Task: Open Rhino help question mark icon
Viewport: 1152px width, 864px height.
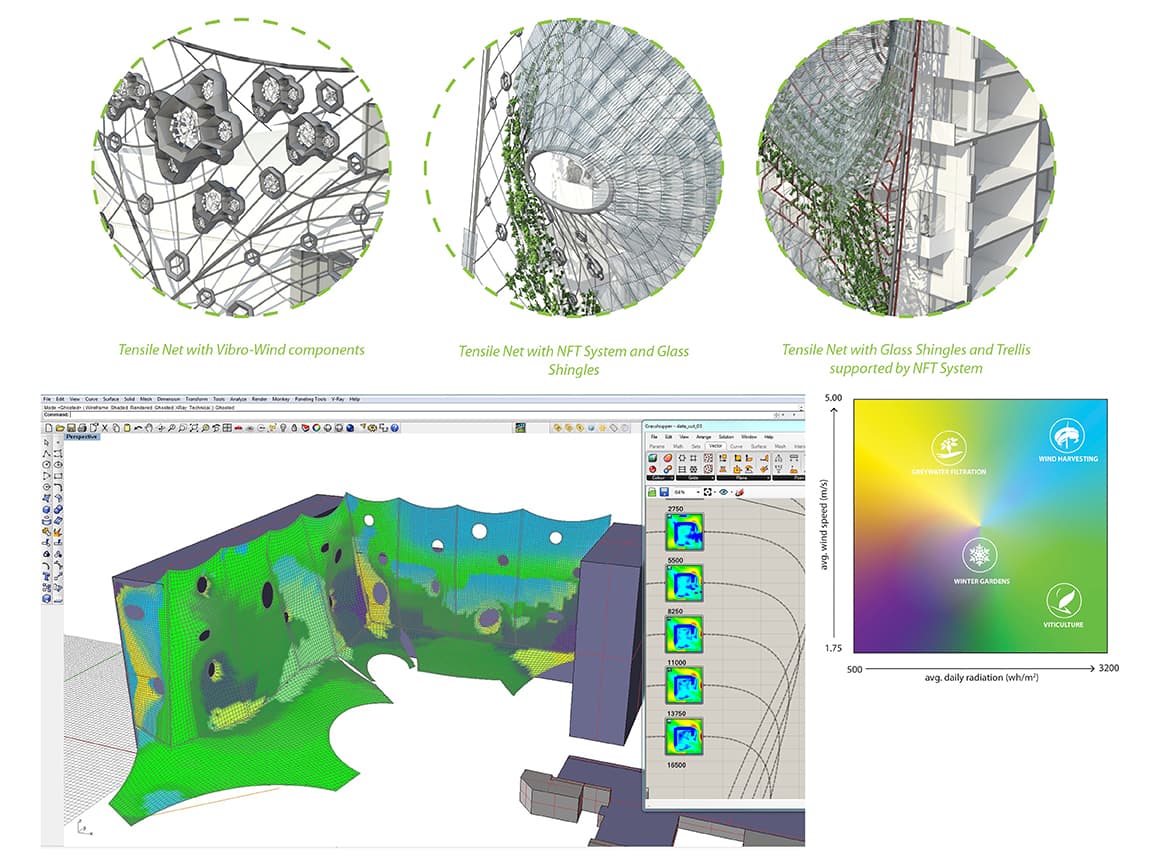Action: point(395,428)
